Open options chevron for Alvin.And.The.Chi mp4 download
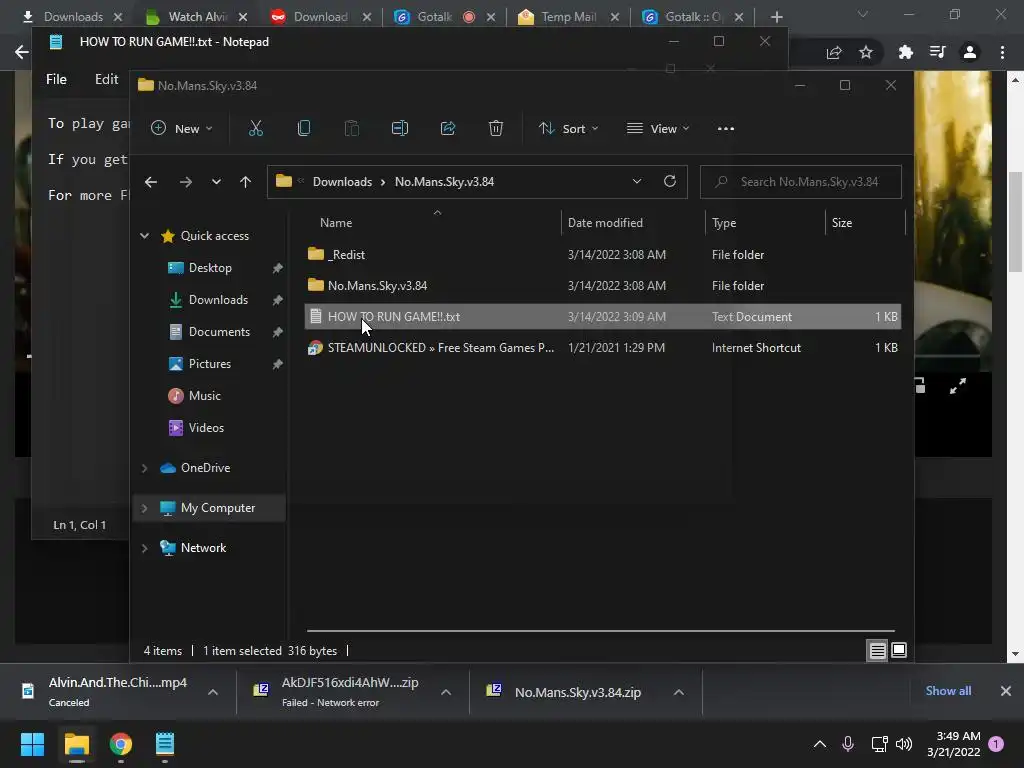Viewport: 1024px width, 768px height. 213,692
